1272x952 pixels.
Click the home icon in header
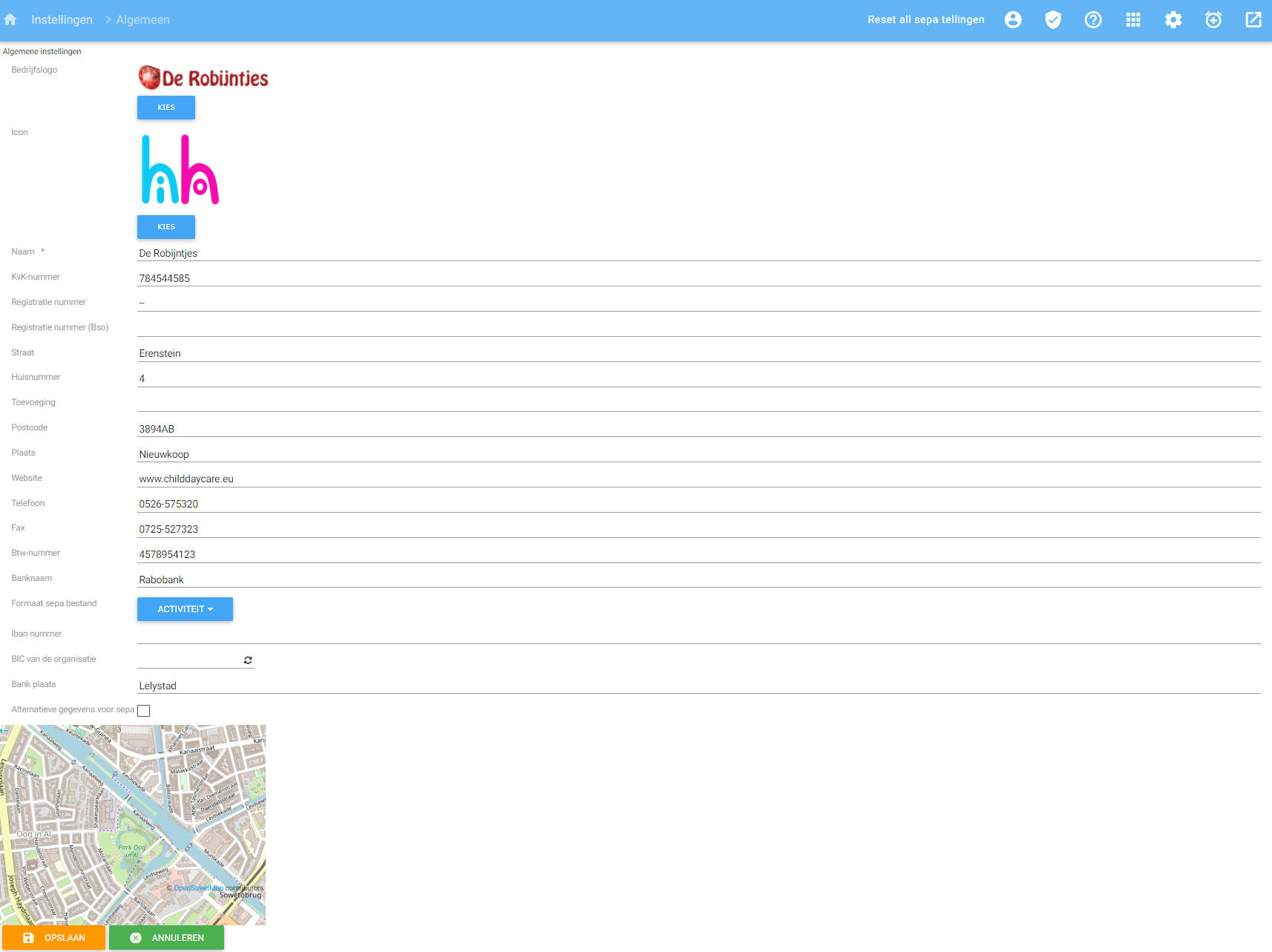(10, 20)
